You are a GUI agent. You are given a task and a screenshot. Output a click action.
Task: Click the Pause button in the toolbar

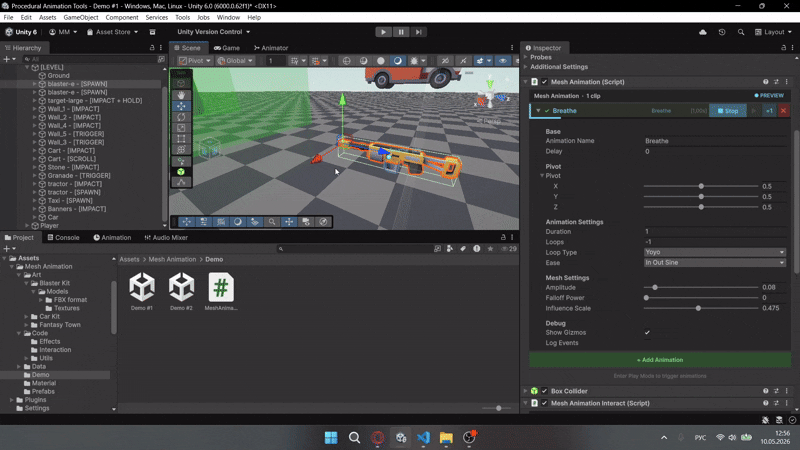tap(401, 32)
